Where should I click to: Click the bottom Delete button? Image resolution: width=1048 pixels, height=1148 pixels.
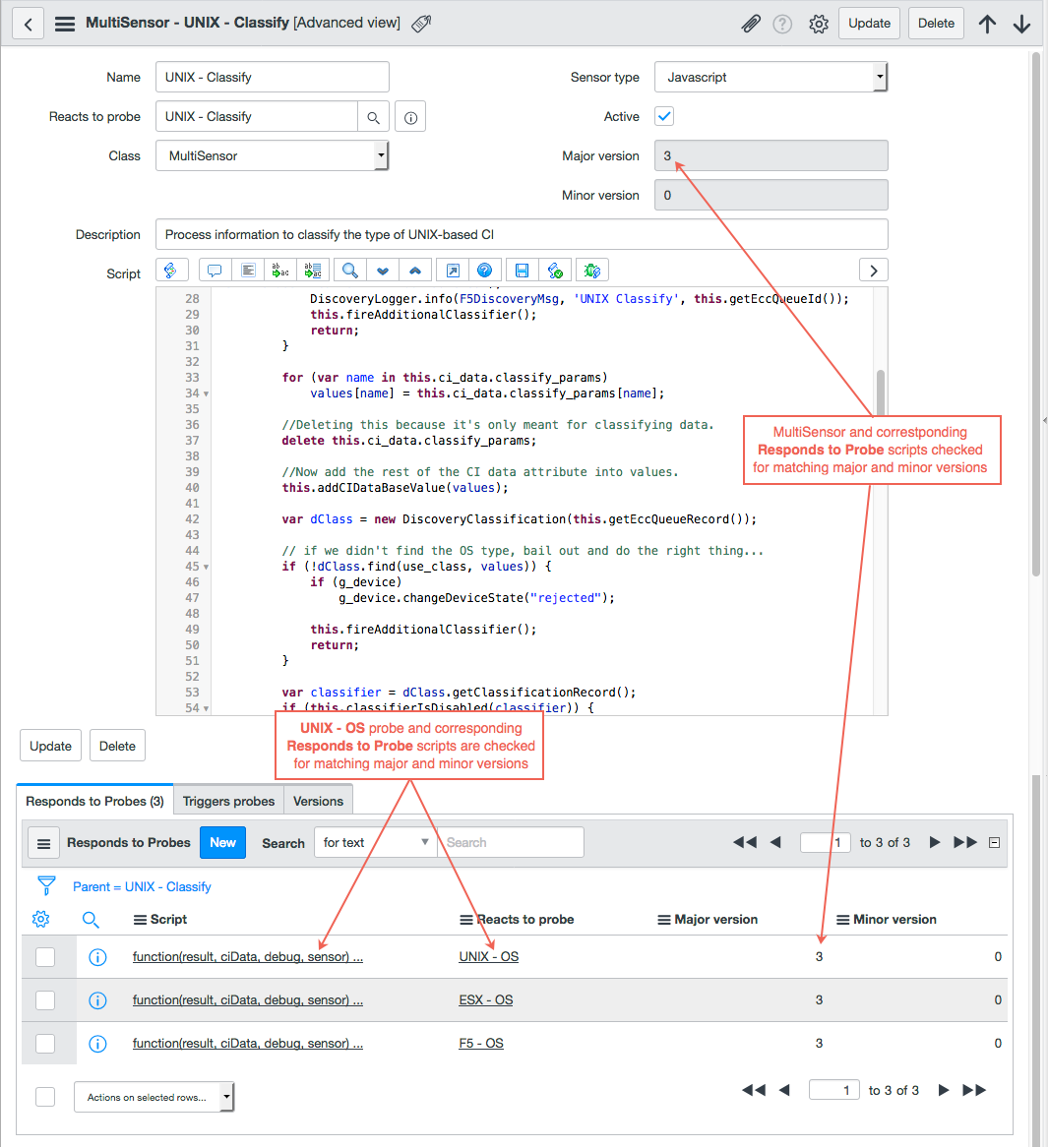click(x=117, y=746)
